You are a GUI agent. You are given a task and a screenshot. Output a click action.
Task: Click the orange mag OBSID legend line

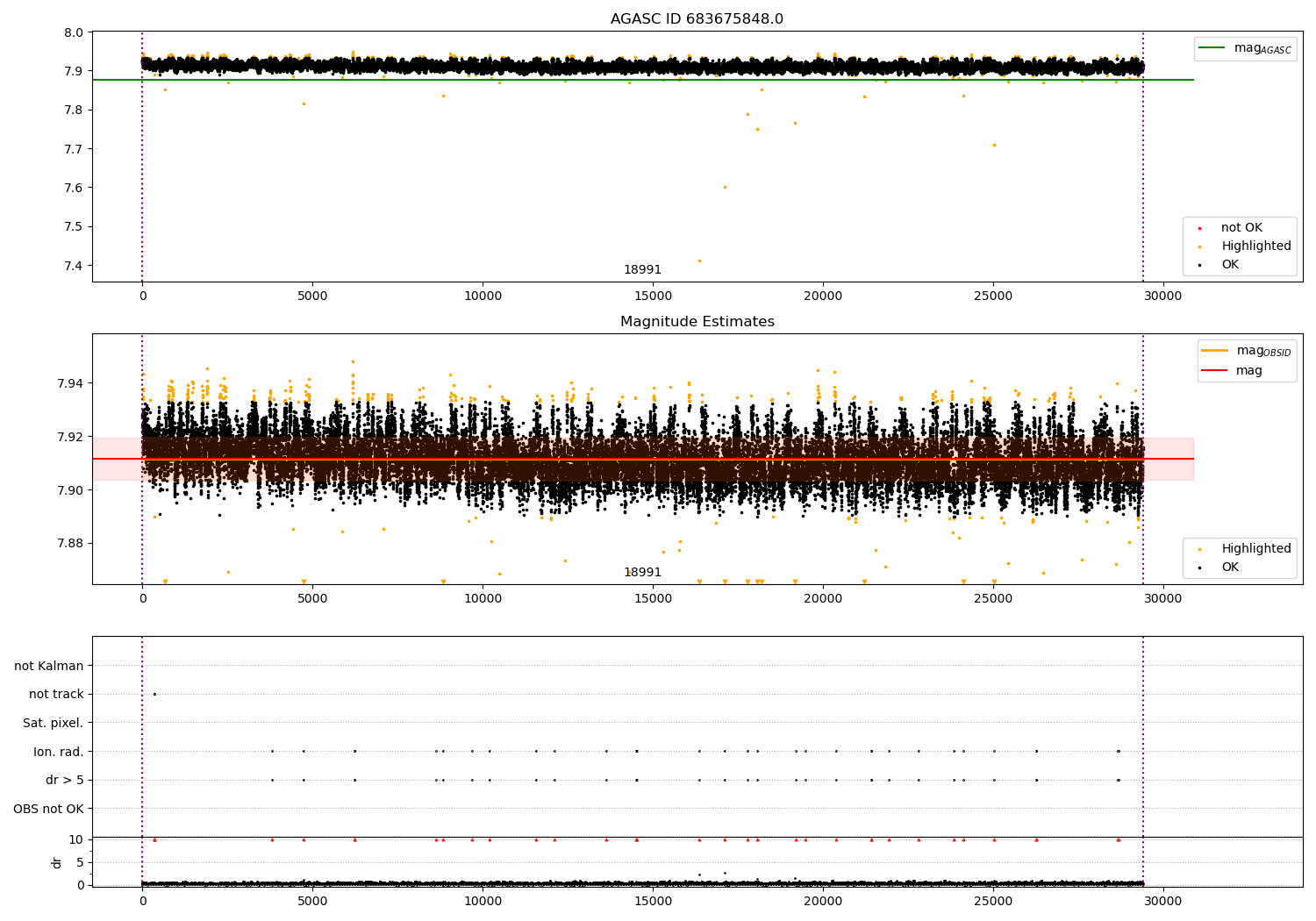pyautogui.click(x=1215, y=351)
